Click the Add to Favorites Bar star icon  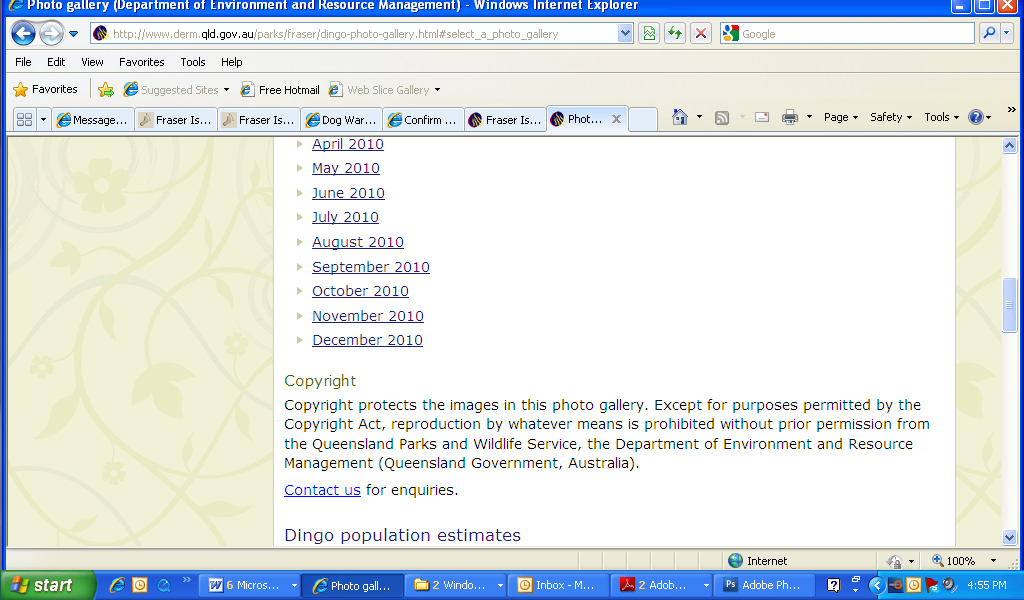coord(106,90)
